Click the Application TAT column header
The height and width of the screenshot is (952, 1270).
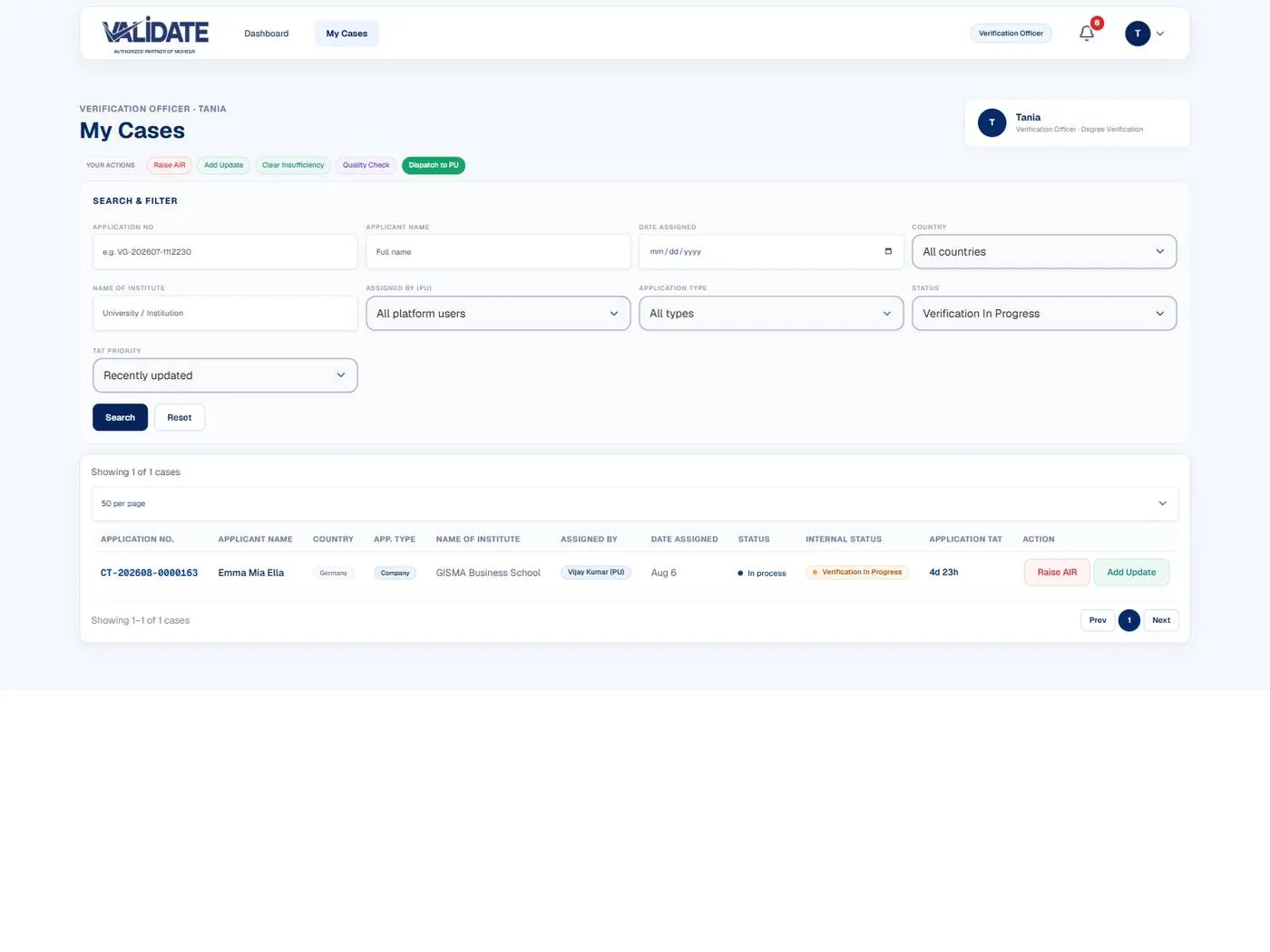pyautogui.click(x=965, y=539)
